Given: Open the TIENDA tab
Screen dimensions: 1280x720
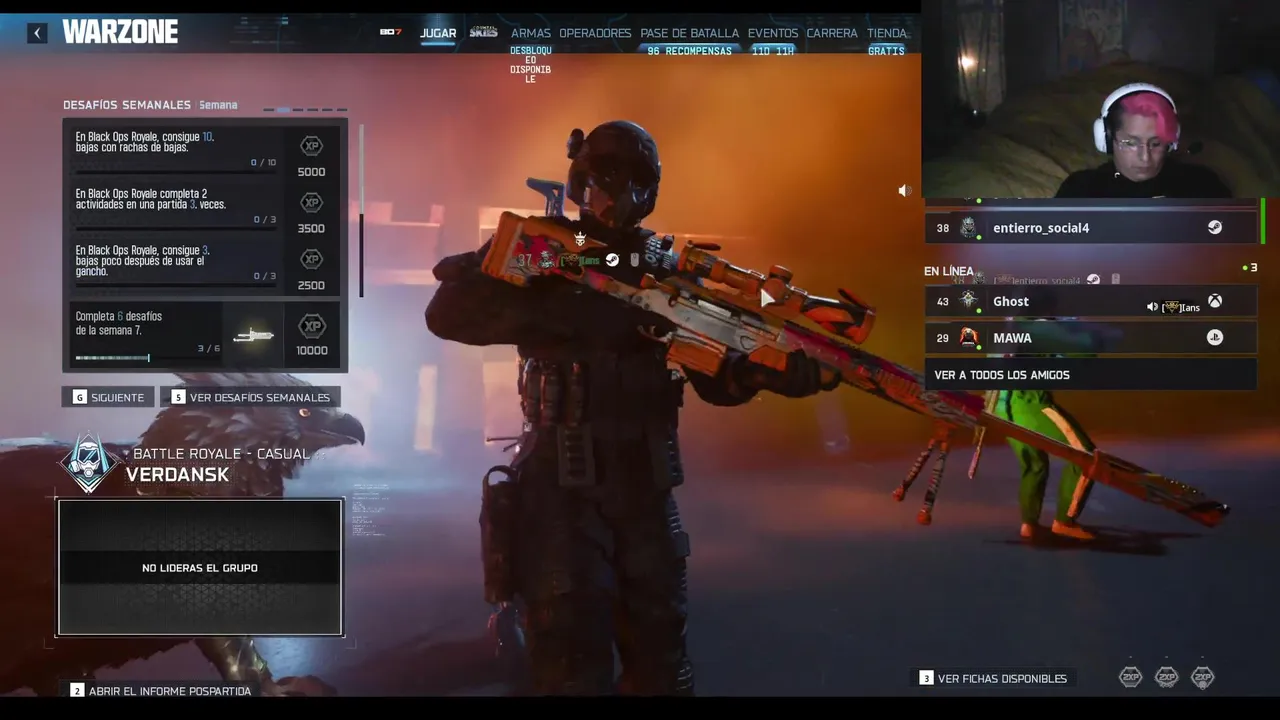Looking at the screenshot, I should pos(887,33).
